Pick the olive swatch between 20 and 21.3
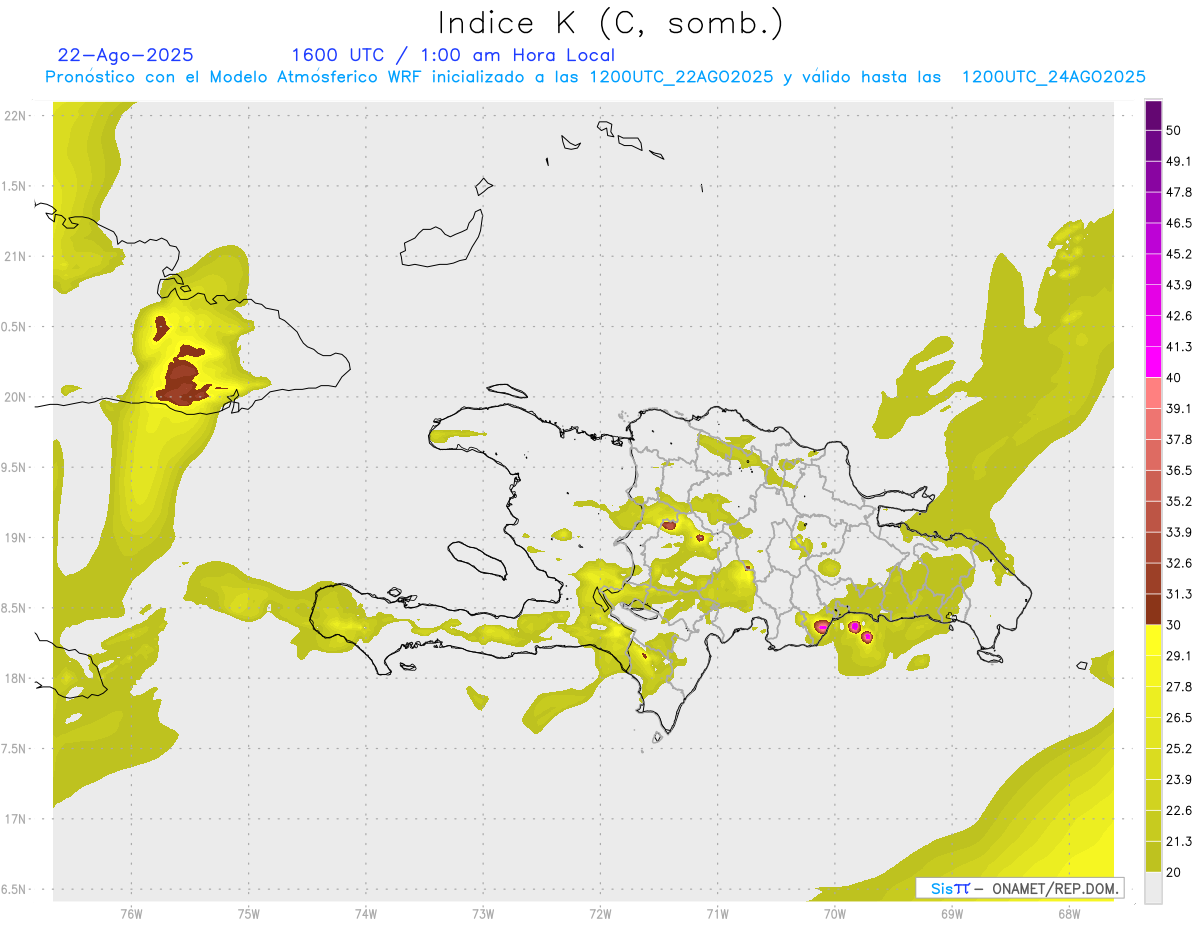The height and width of the screenshot is (927, 1200). coord(1153,857)
